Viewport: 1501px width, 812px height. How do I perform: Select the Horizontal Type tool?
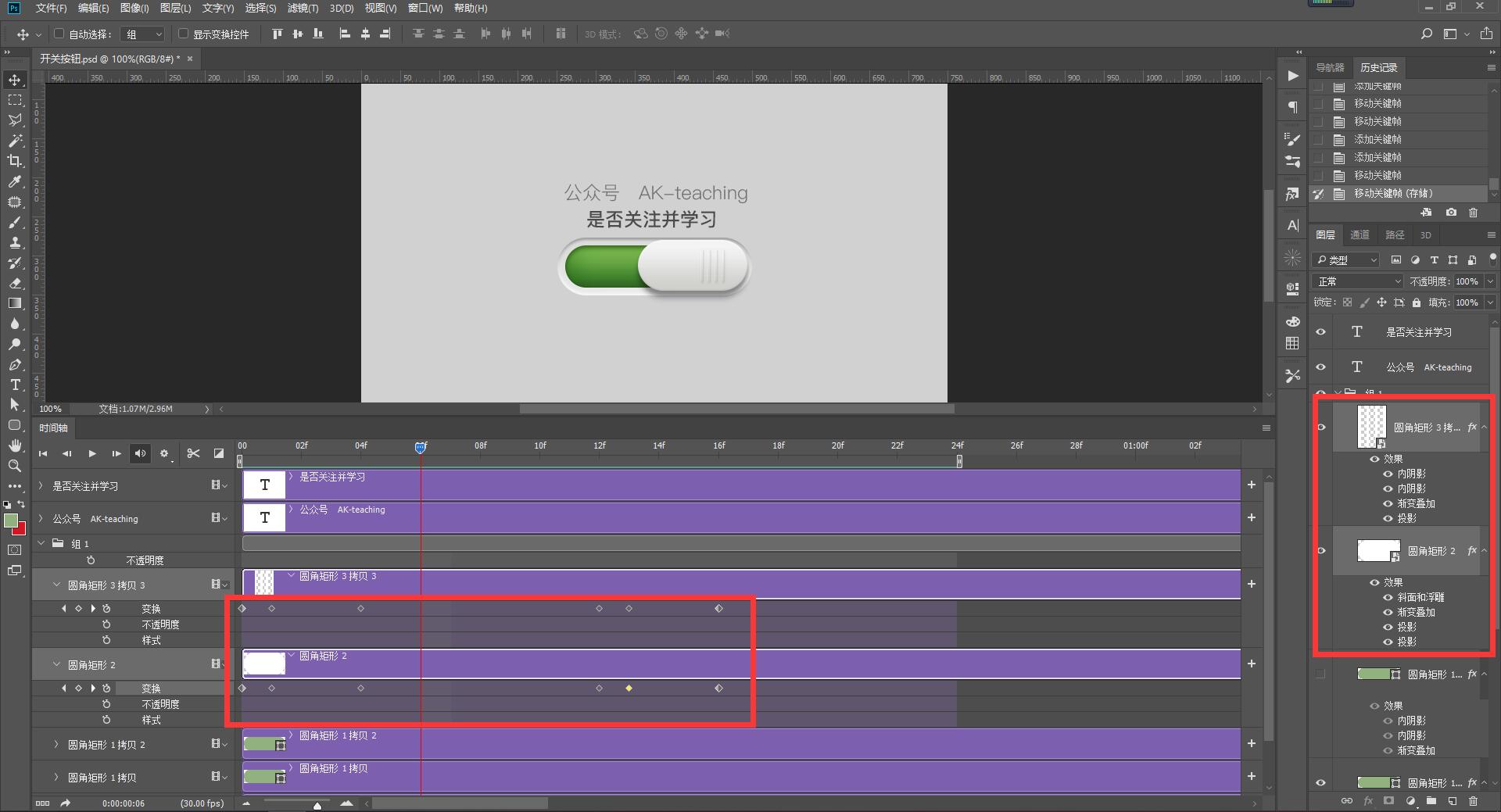[x=15, y=385]
